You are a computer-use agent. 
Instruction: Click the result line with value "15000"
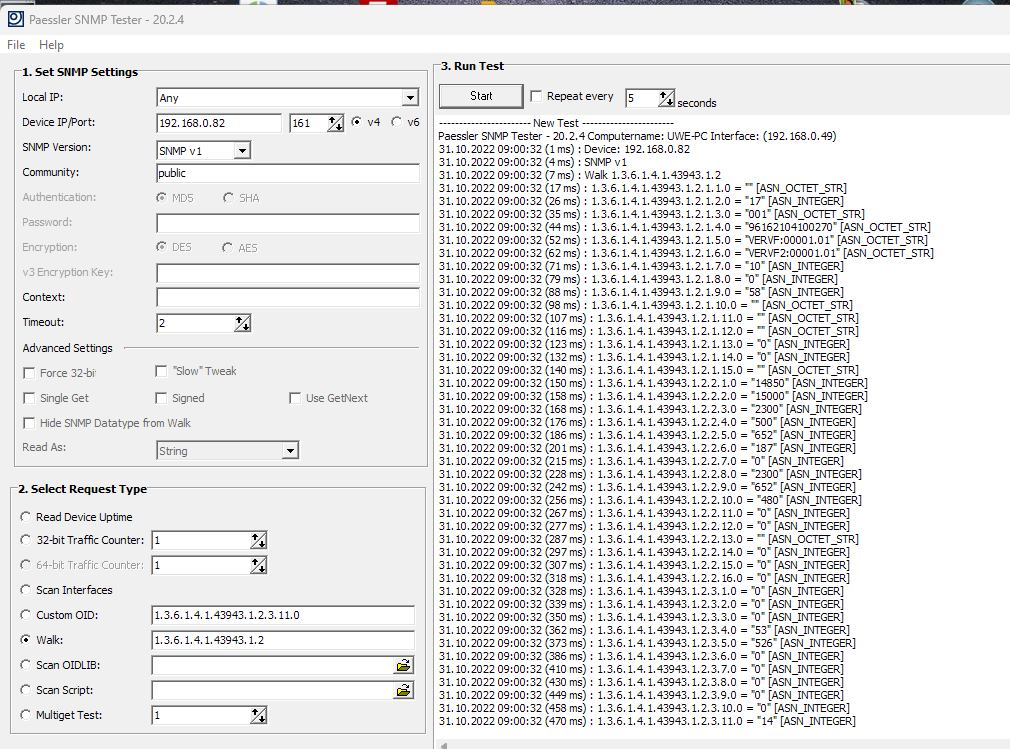653,396
